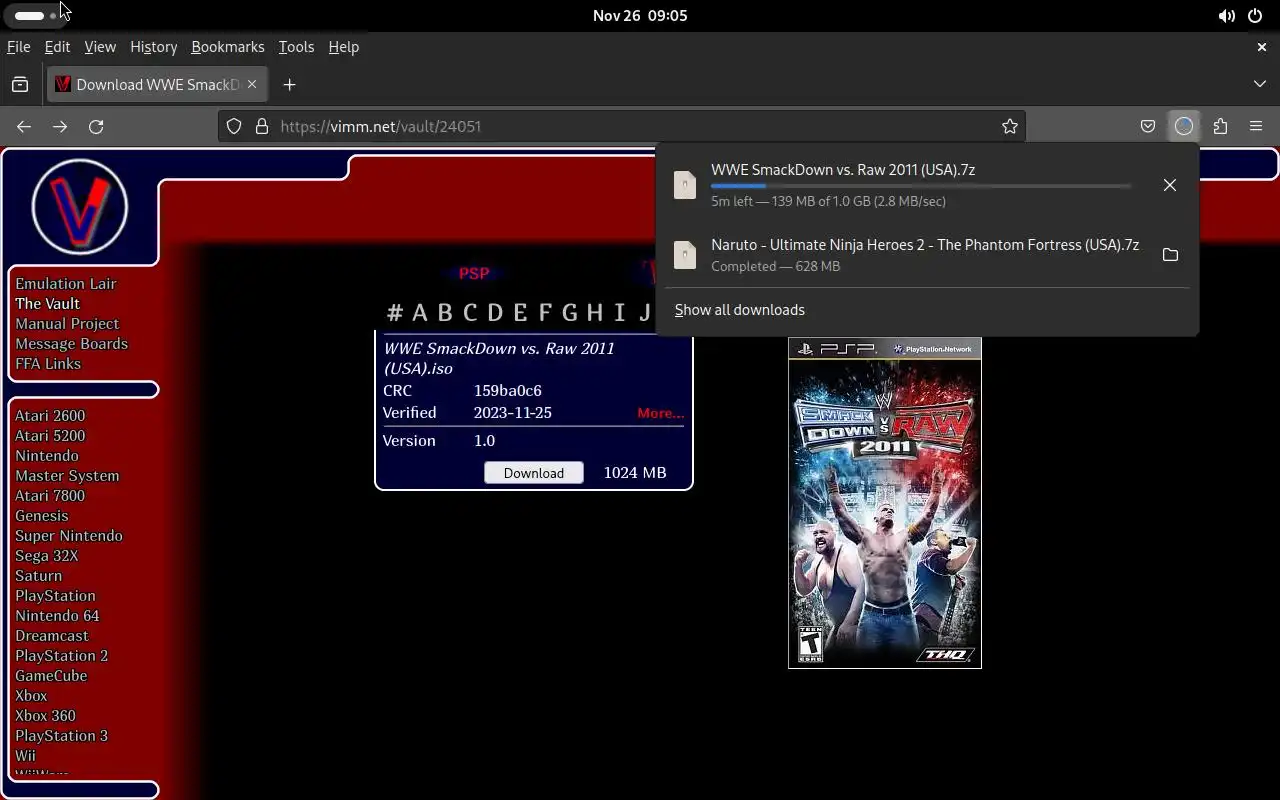The width and height of the screenshot is (1280, 800).
Task: Select PlayStation 2 in the console list
Action: pos(61,656)
